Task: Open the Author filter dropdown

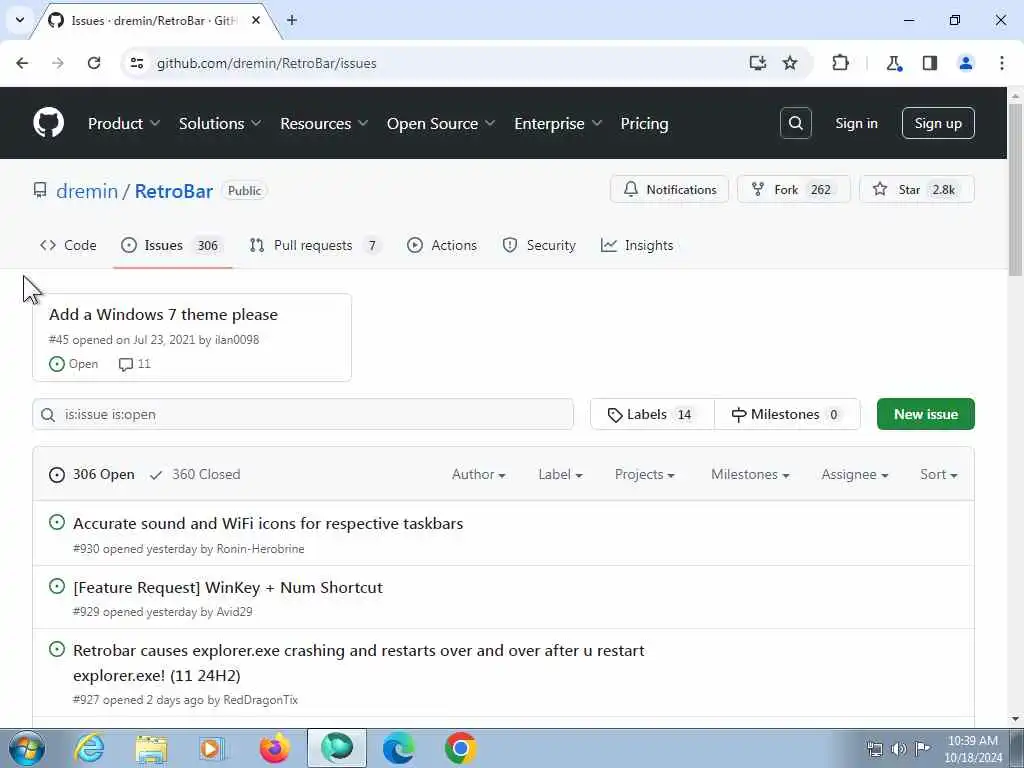Action: click(478, 474)
